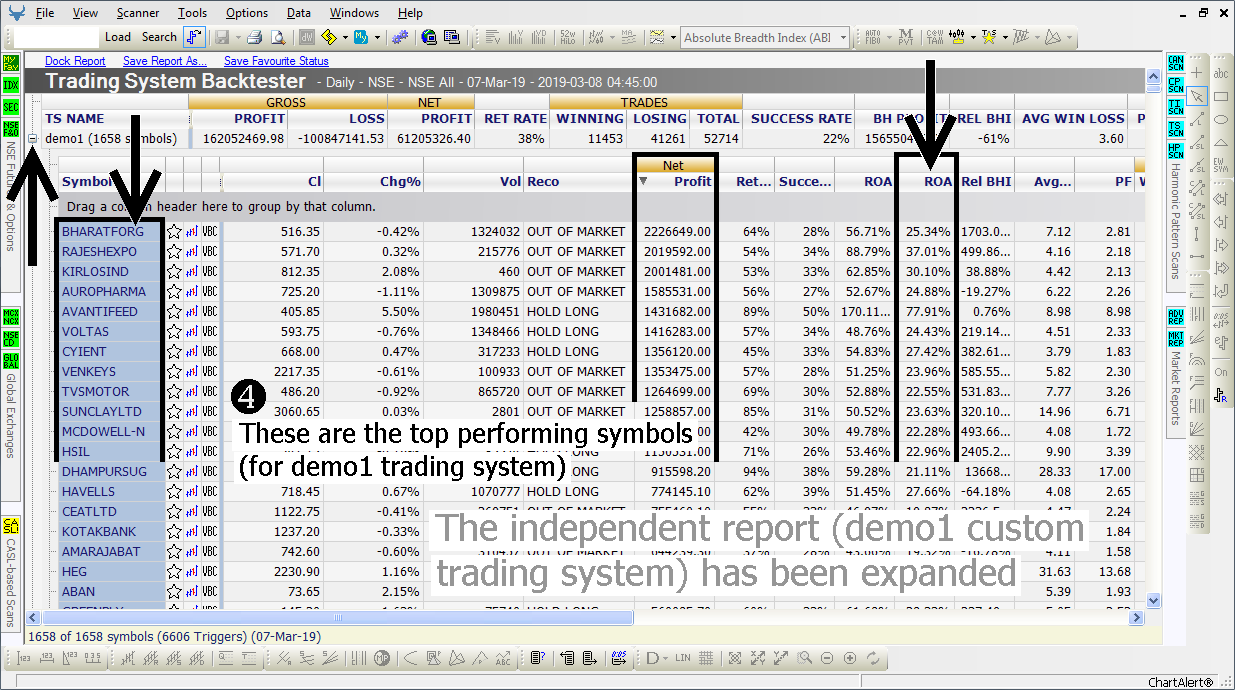1235x690 pixels.
Task: Click the Save Report As link
Action: pyautogui.click(x=165, y=61)
